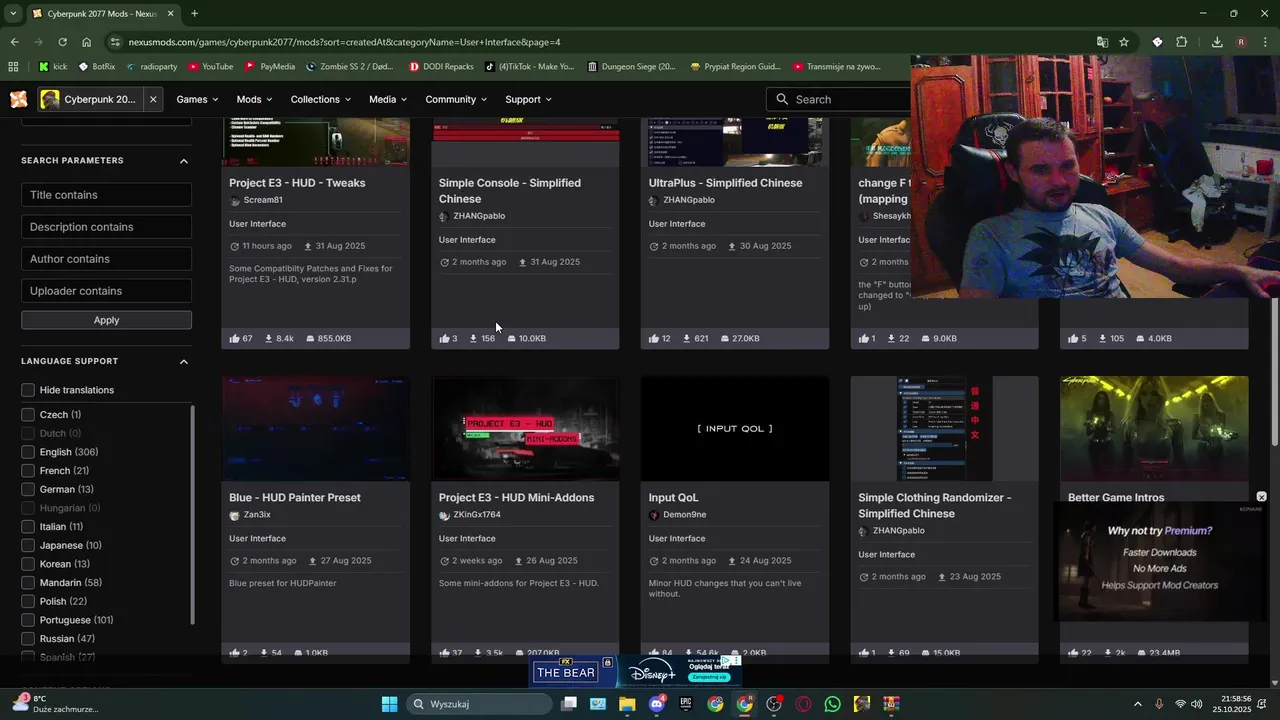Open the Collections menu dropdown

(x=320, y=99)
